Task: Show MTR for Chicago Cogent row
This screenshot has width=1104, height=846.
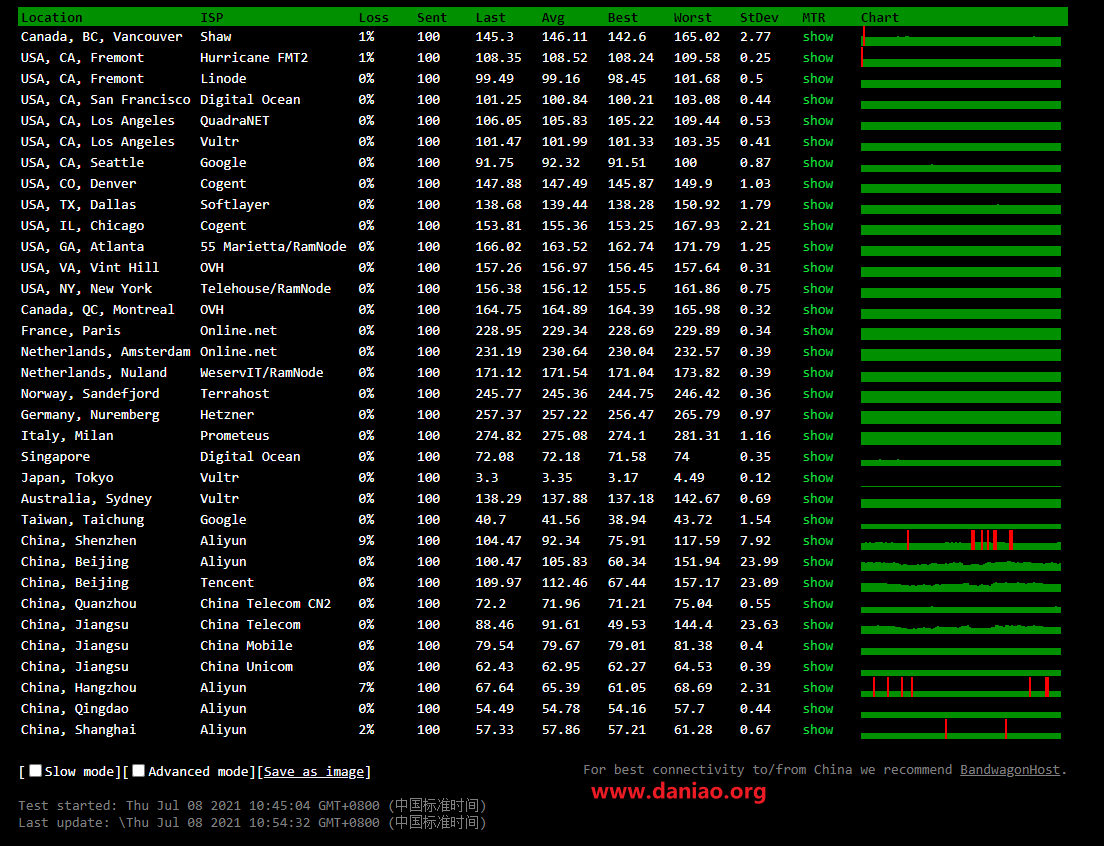Action: click(x=817, y=226)
